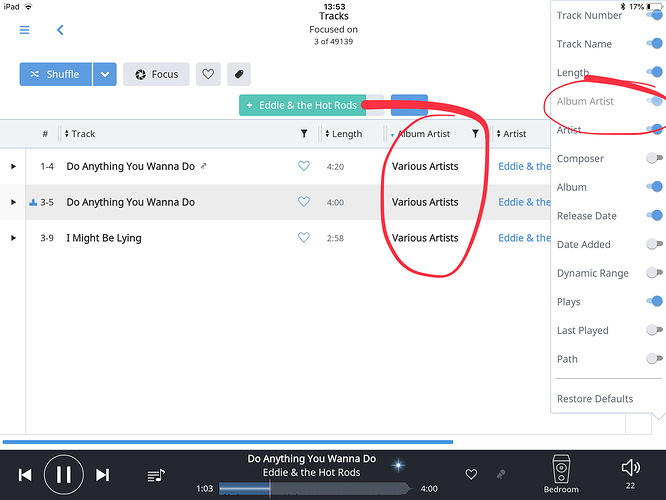This screenshot has height=500, width=666.
Task: Select track 1-4 Do Anything You Wanna Do
Action: point(131,166)
